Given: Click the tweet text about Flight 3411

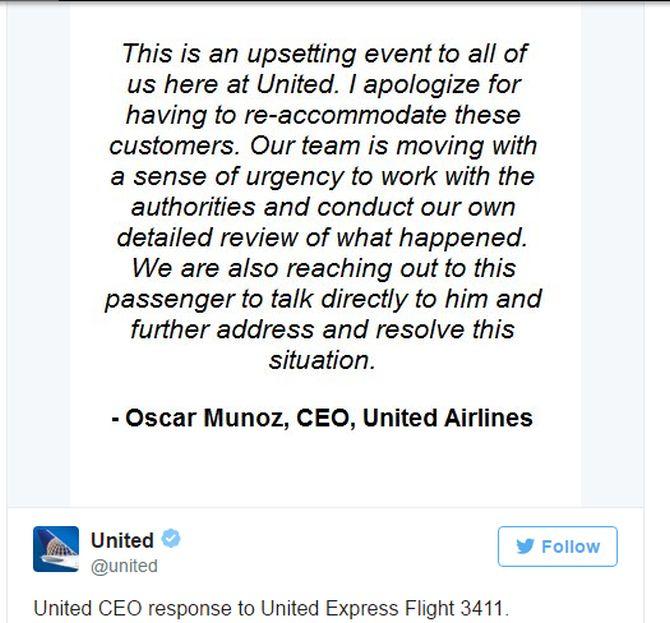Looking at the screenshot, I should click(x=271, y=608).
